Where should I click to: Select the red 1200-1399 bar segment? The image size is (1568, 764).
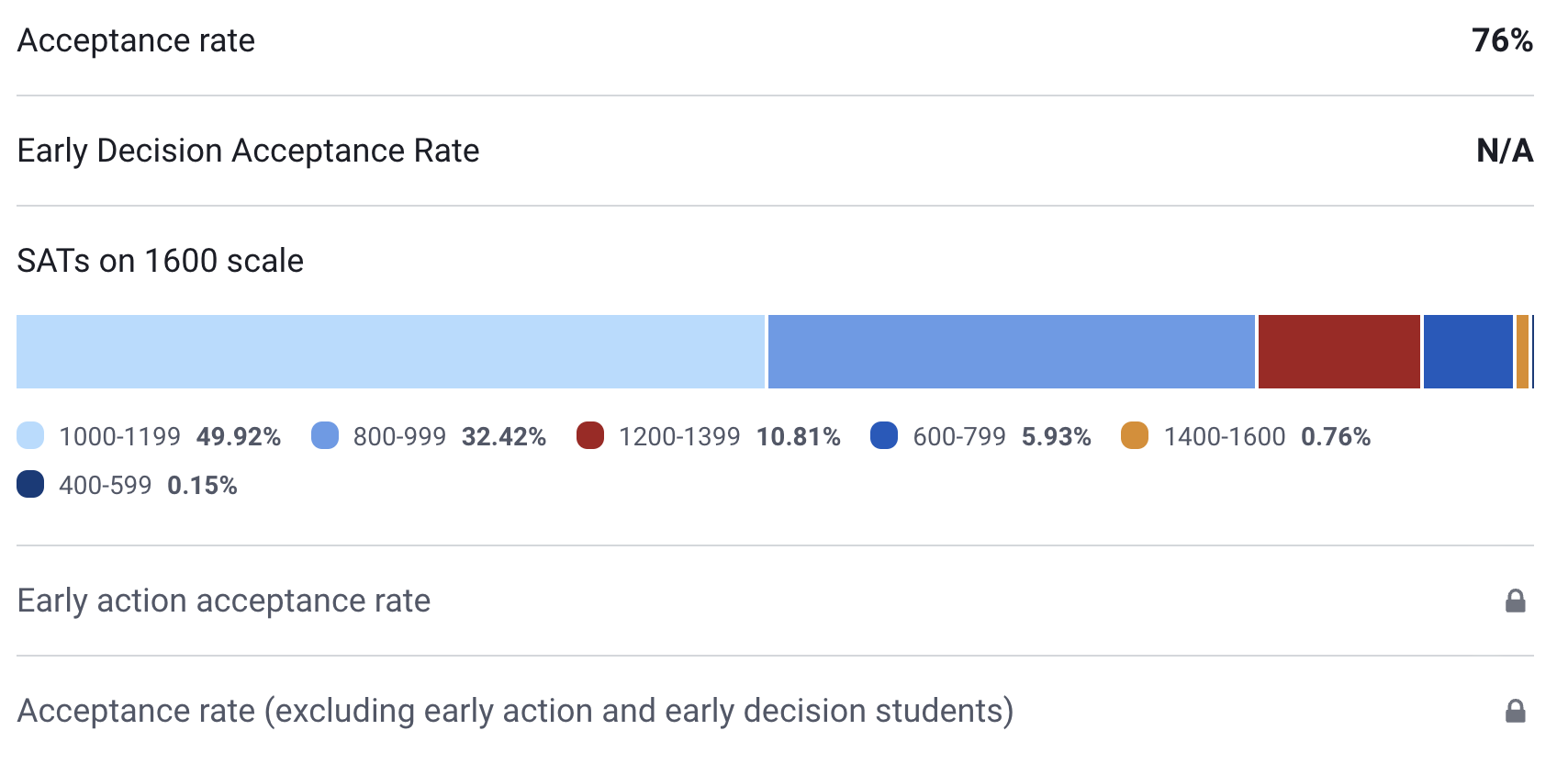(x=1338, y=352)
